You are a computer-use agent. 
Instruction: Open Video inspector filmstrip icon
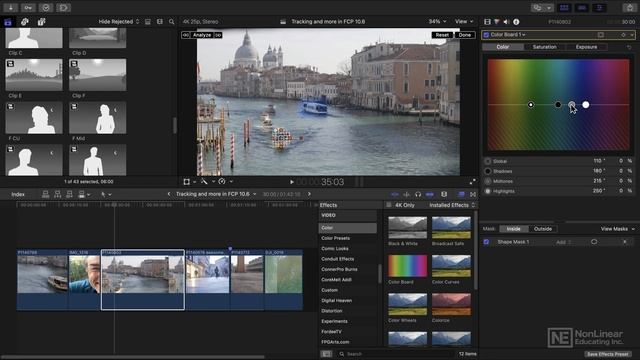(x=487, y=22)
